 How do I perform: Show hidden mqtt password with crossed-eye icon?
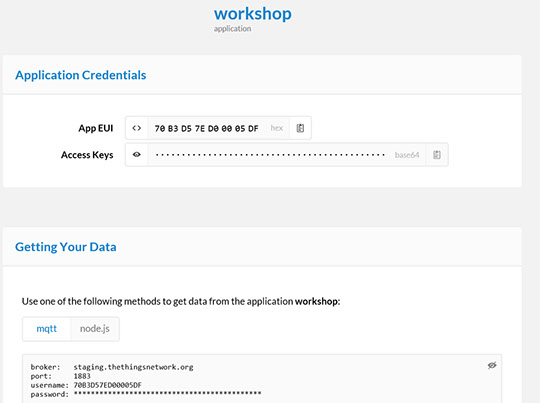492,365
